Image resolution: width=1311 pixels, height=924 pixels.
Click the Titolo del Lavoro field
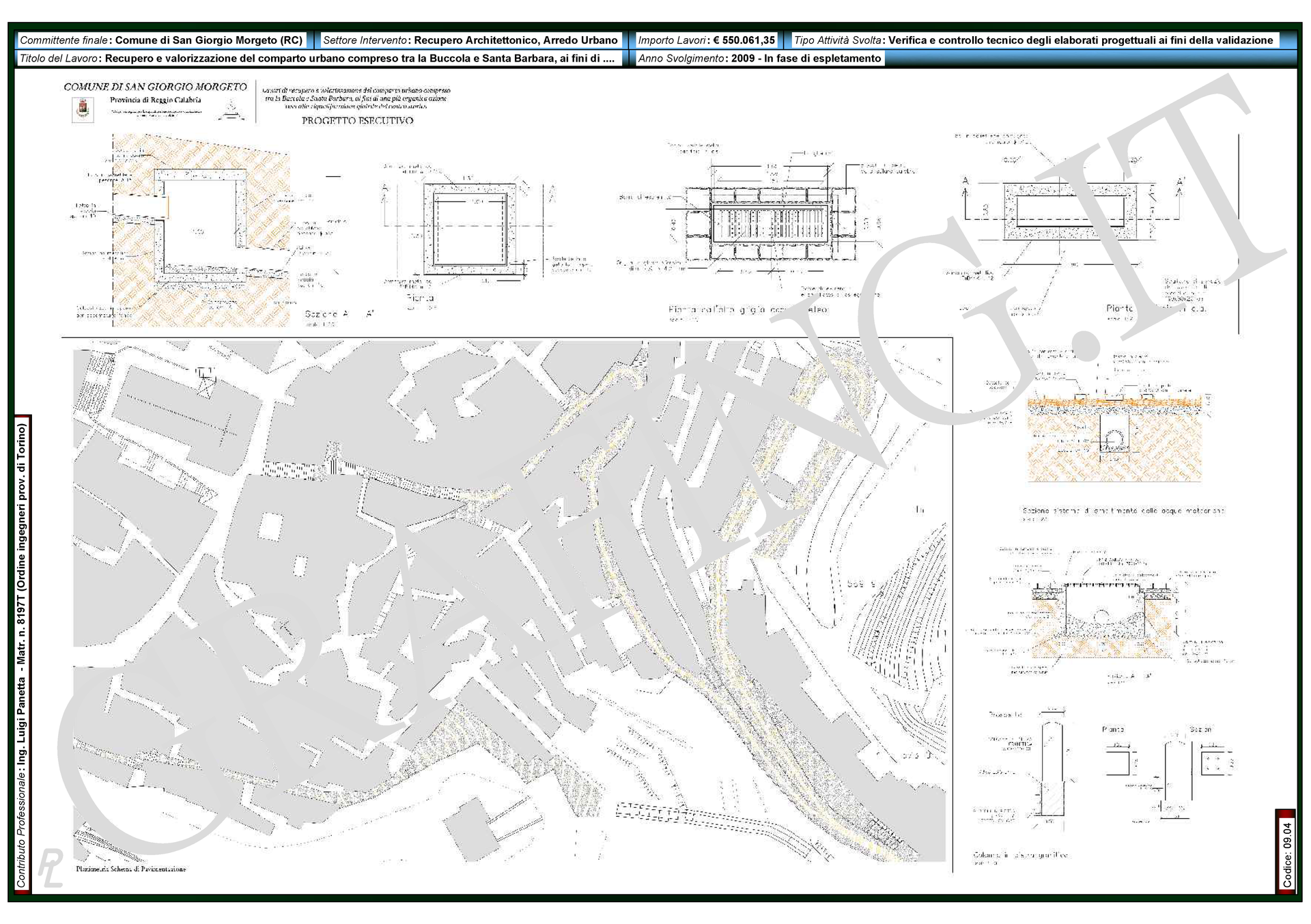318,59
